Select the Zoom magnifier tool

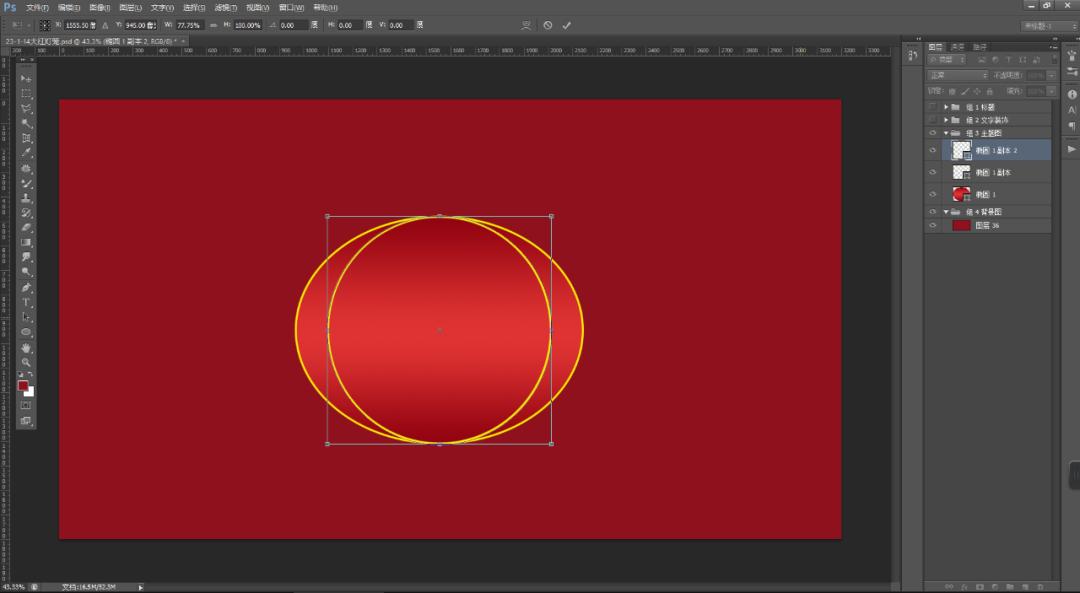26,363
